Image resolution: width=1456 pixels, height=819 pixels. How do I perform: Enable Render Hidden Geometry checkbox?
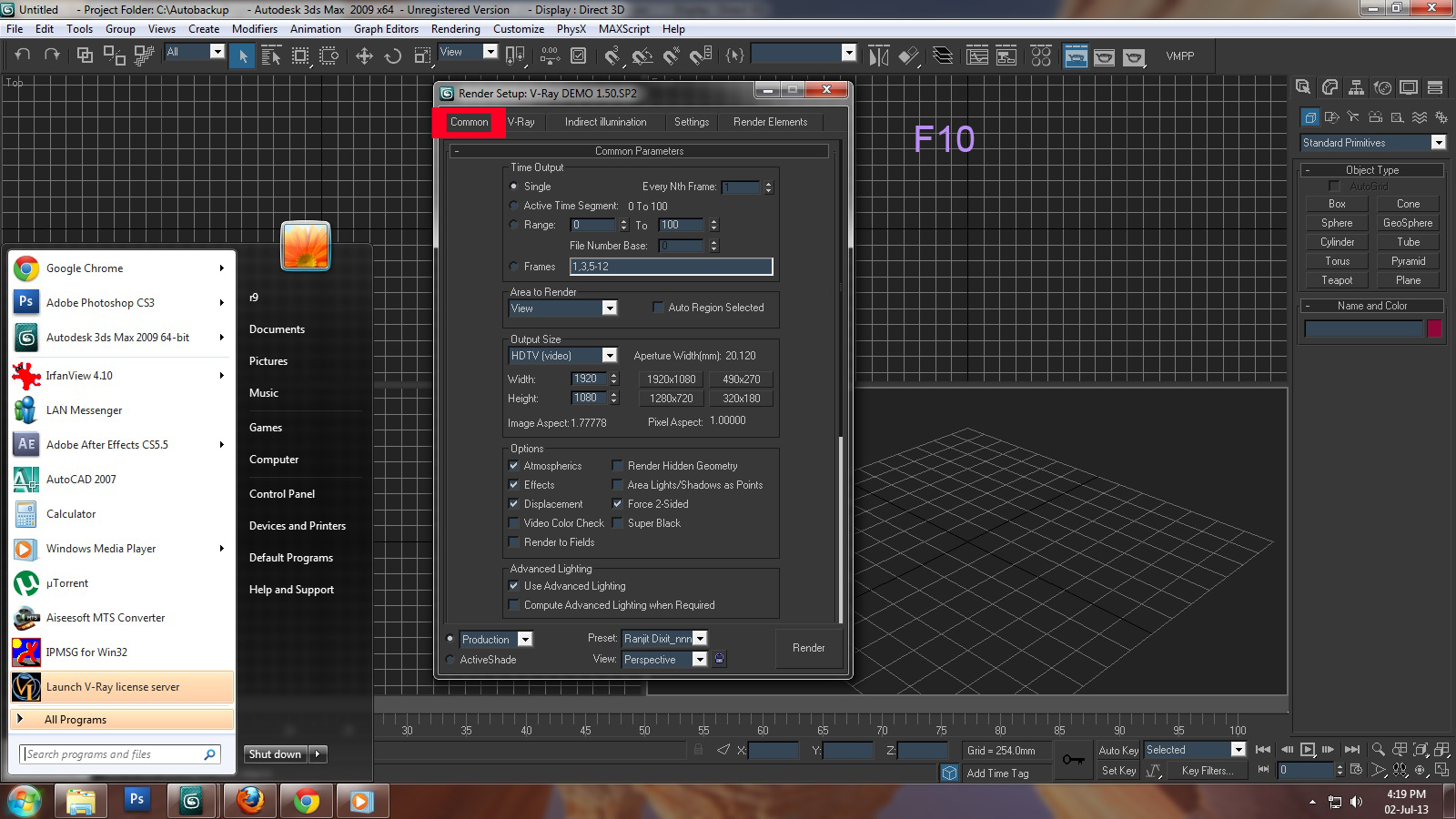pyautogui.click(x=618, y=466)
